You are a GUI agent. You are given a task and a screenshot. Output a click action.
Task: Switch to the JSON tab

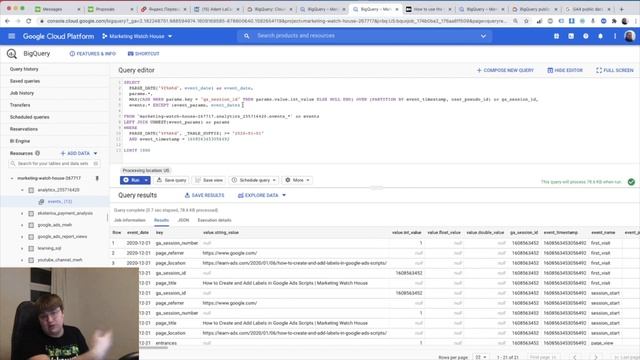[183, 220]
